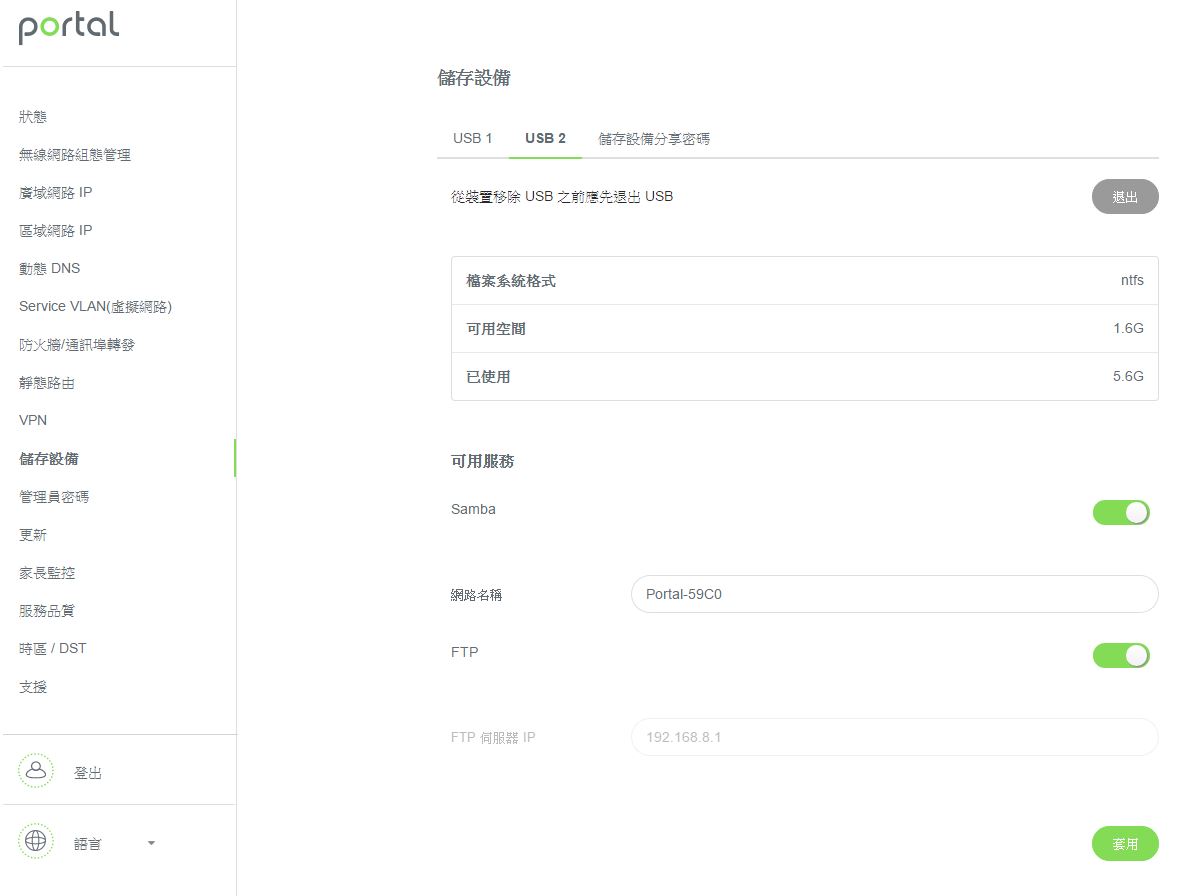Click the 1.6G available space value
Screen dimensions: 1178x896
click(x=1128, y=328)
